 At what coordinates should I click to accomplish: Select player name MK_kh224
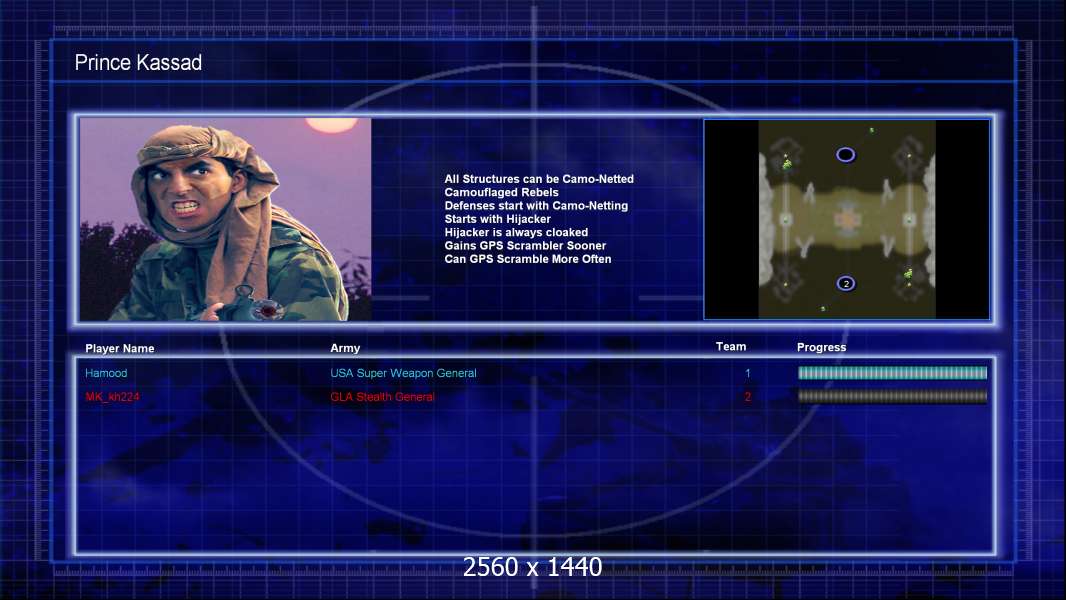(x=112, y=397)
